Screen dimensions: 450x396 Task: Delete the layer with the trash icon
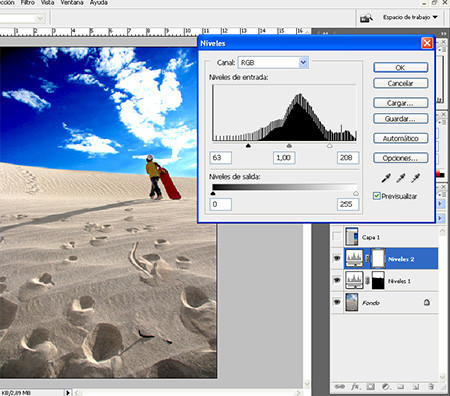coord(431,387)
